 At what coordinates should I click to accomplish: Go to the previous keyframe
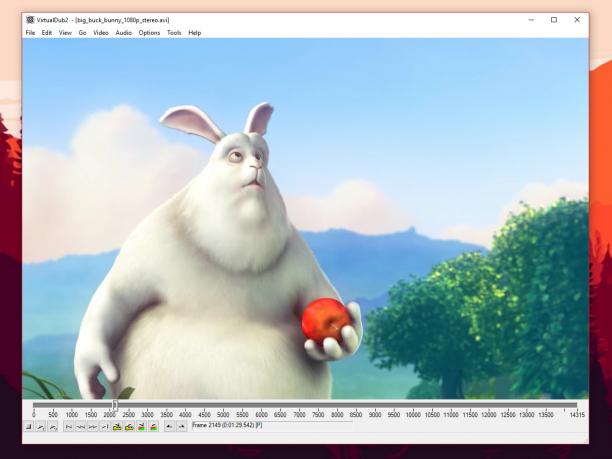point(117,427)
